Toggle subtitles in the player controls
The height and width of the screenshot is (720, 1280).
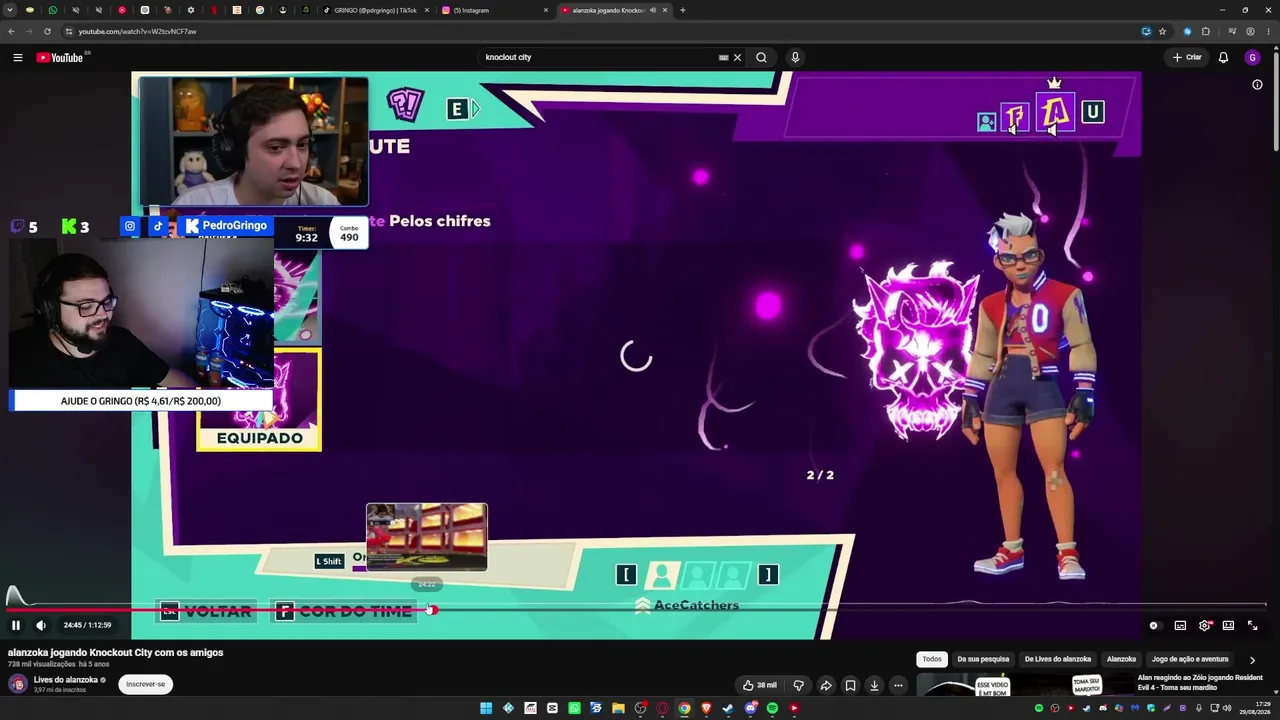tap(1180, 625)
